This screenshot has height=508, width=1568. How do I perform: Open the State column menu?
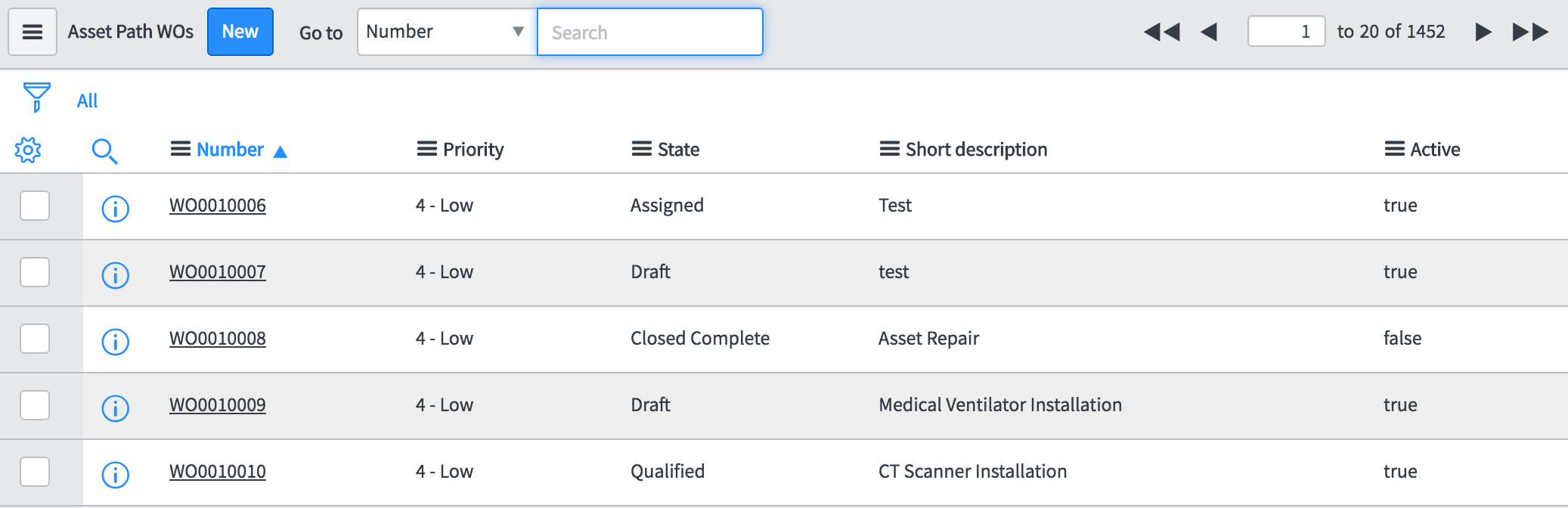(641, 149)
